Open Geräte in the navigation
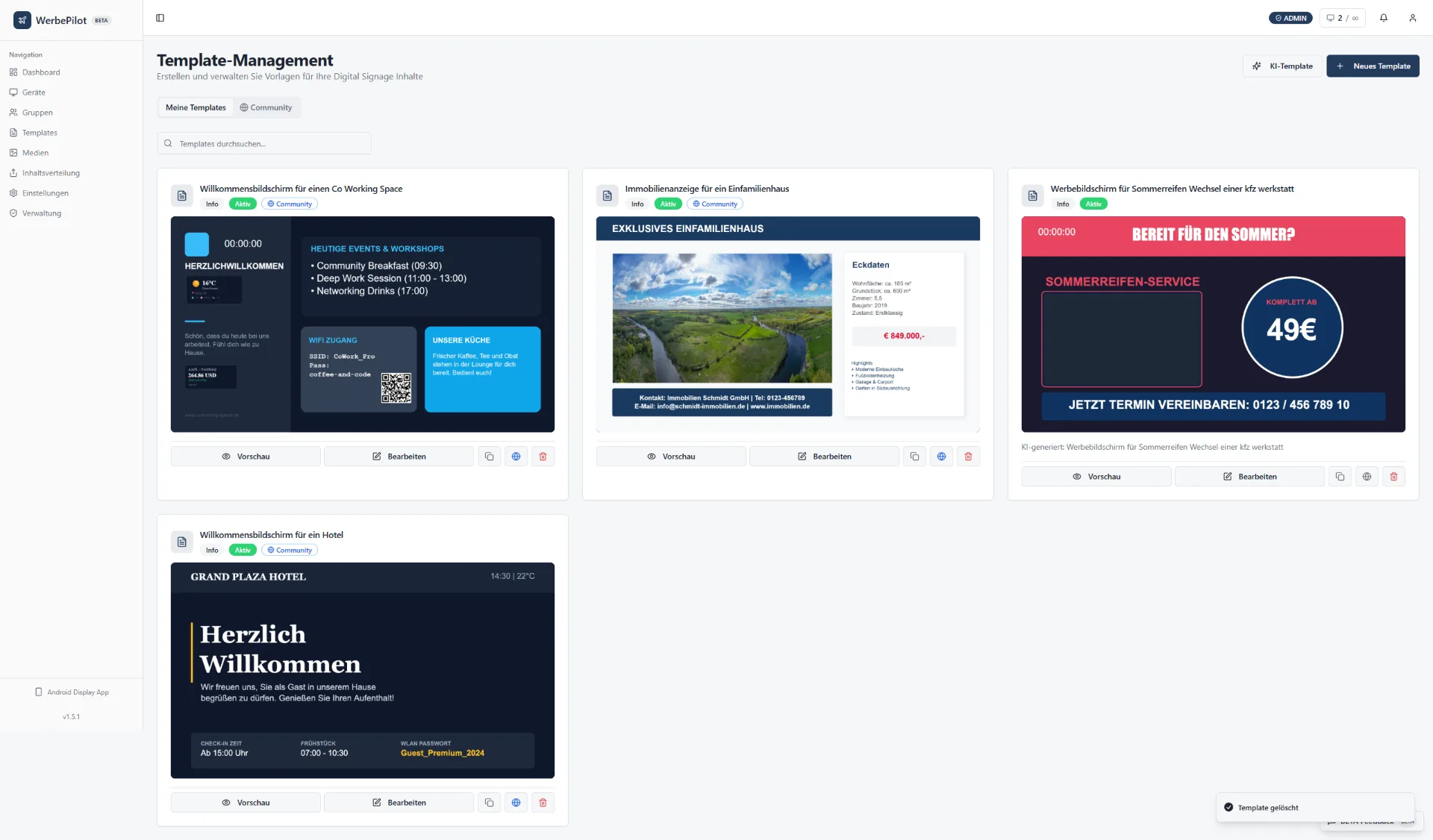The image size is (1433, 840). 34,93
